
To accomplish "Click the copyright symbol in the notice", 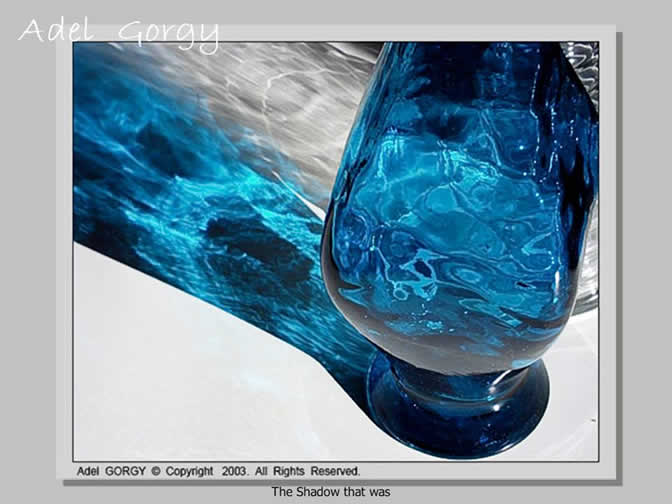I will coord(158,470).
